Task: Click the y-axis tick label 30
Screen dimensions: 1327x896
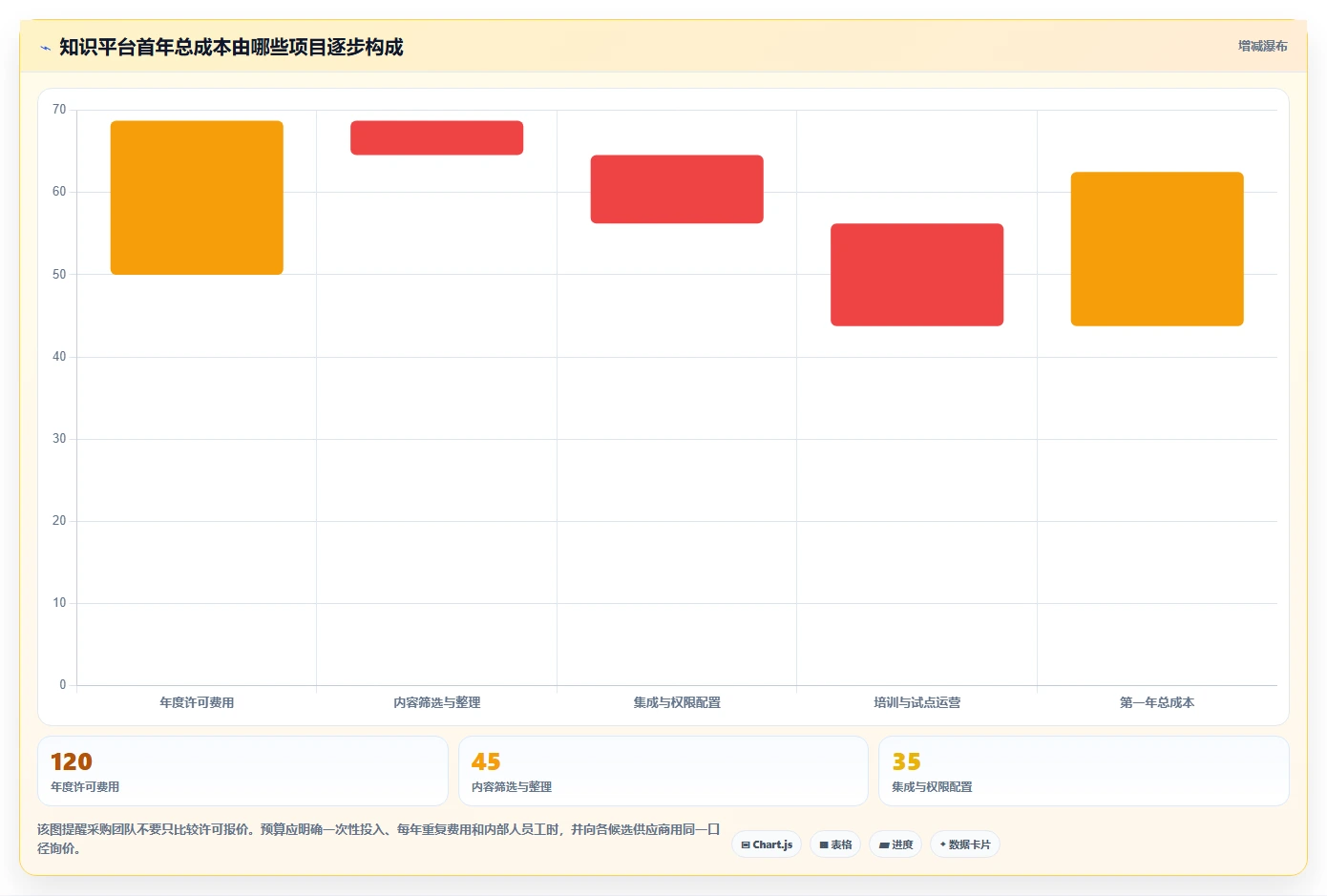Action: click(59, 439)
